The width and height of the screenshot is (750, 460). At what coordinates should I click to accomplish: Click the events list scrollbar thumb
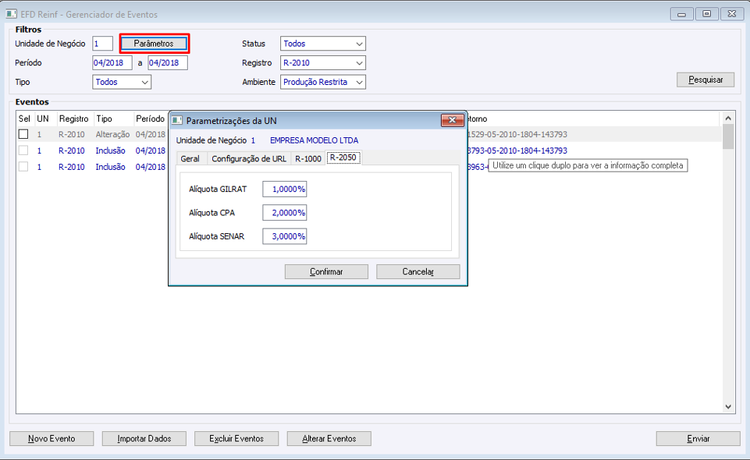[x=728, y=137]
